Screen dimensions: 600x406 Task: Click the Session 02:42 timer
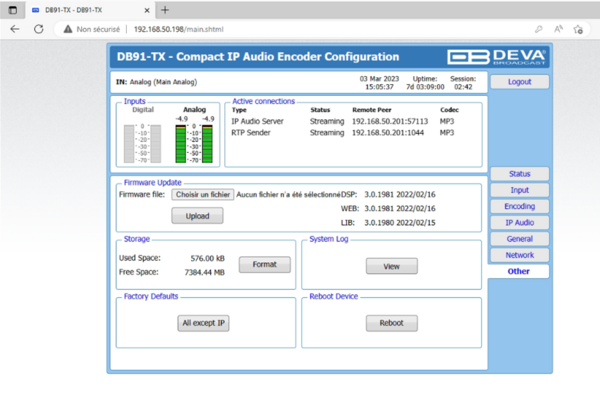(x=463, y=87)
